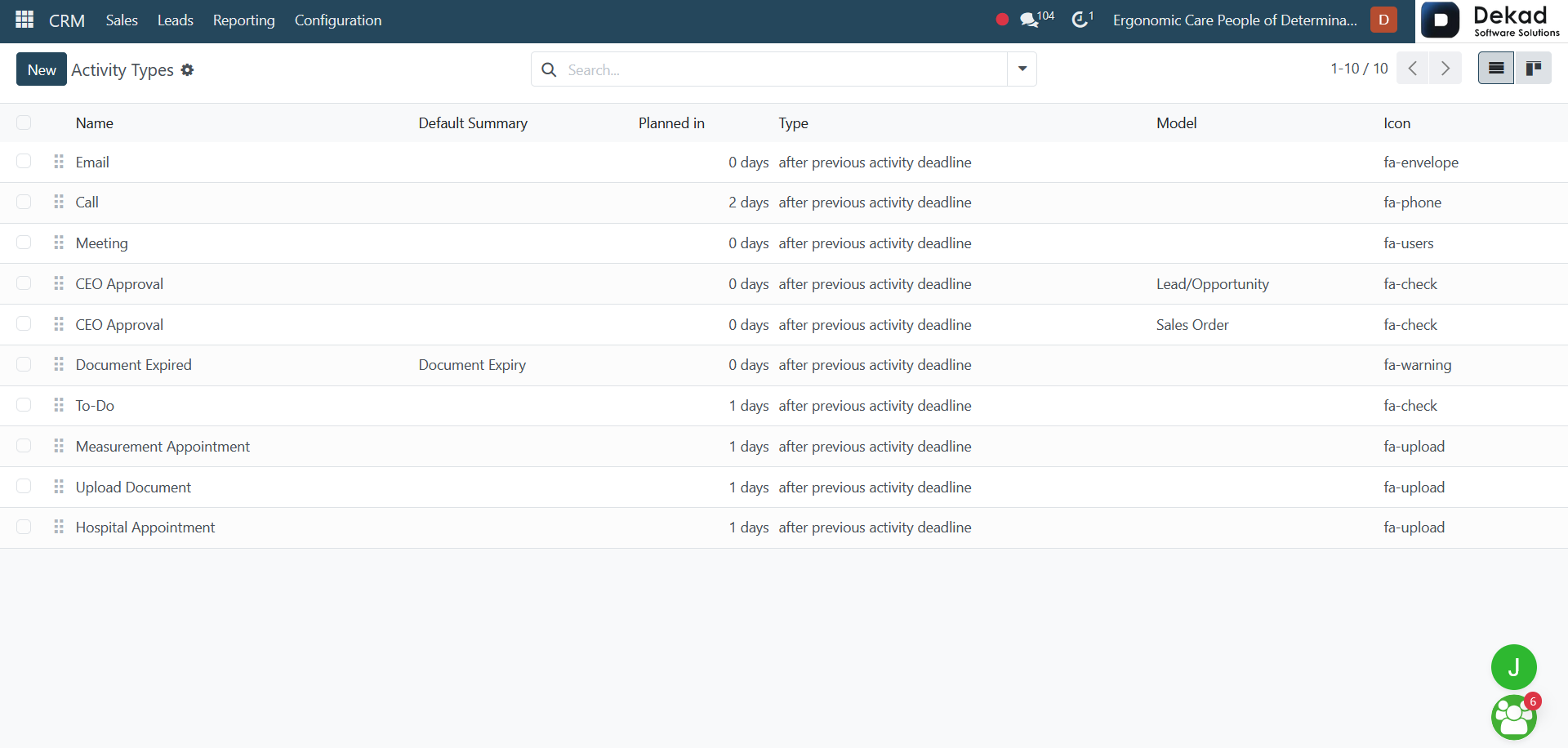Open the Reporting menu
1568x748 pixels.
click(x=244, y=20)
